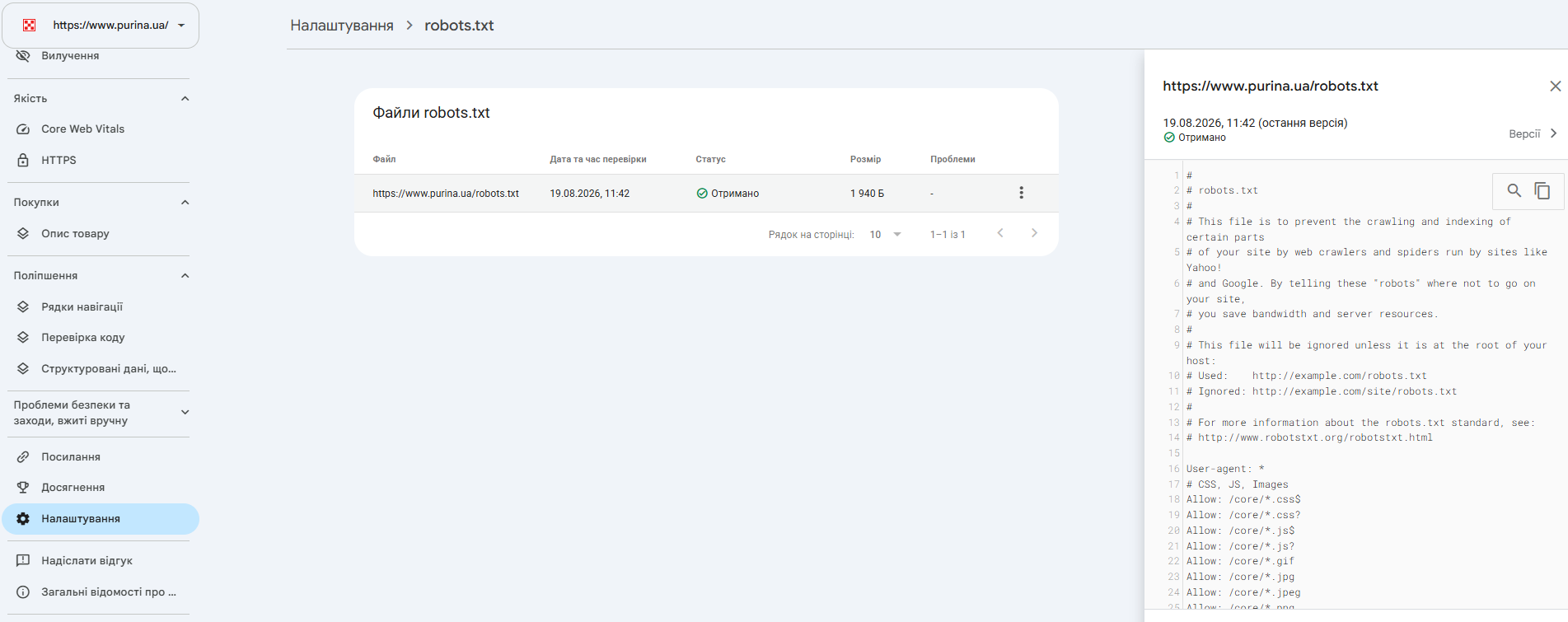Select Налаштування in the sidebar
Image resolution: width=1568 pixels, height=622 pixels.
pyautogui.click(x=101, y=519)
